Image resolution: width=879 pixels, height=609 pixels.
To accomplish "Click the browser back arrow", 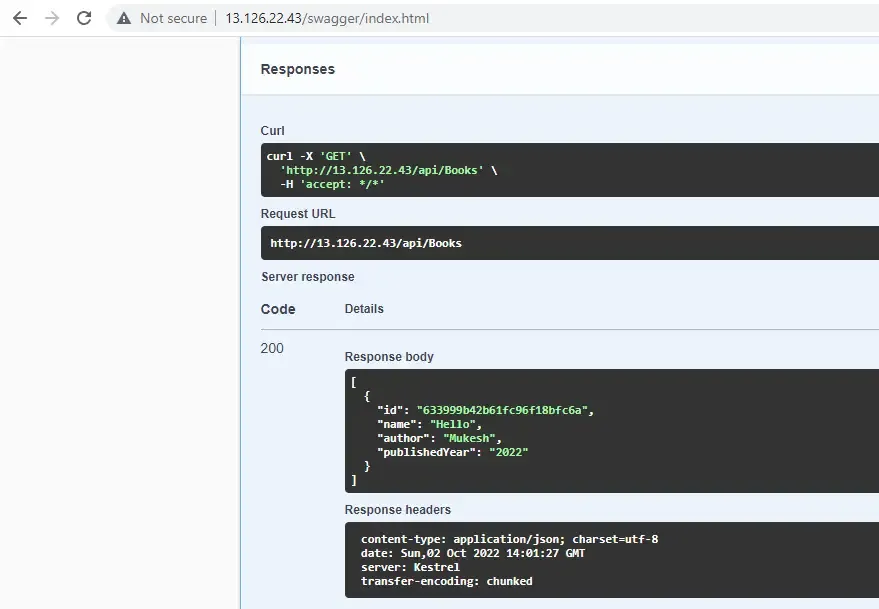I will tap(19, 18).
